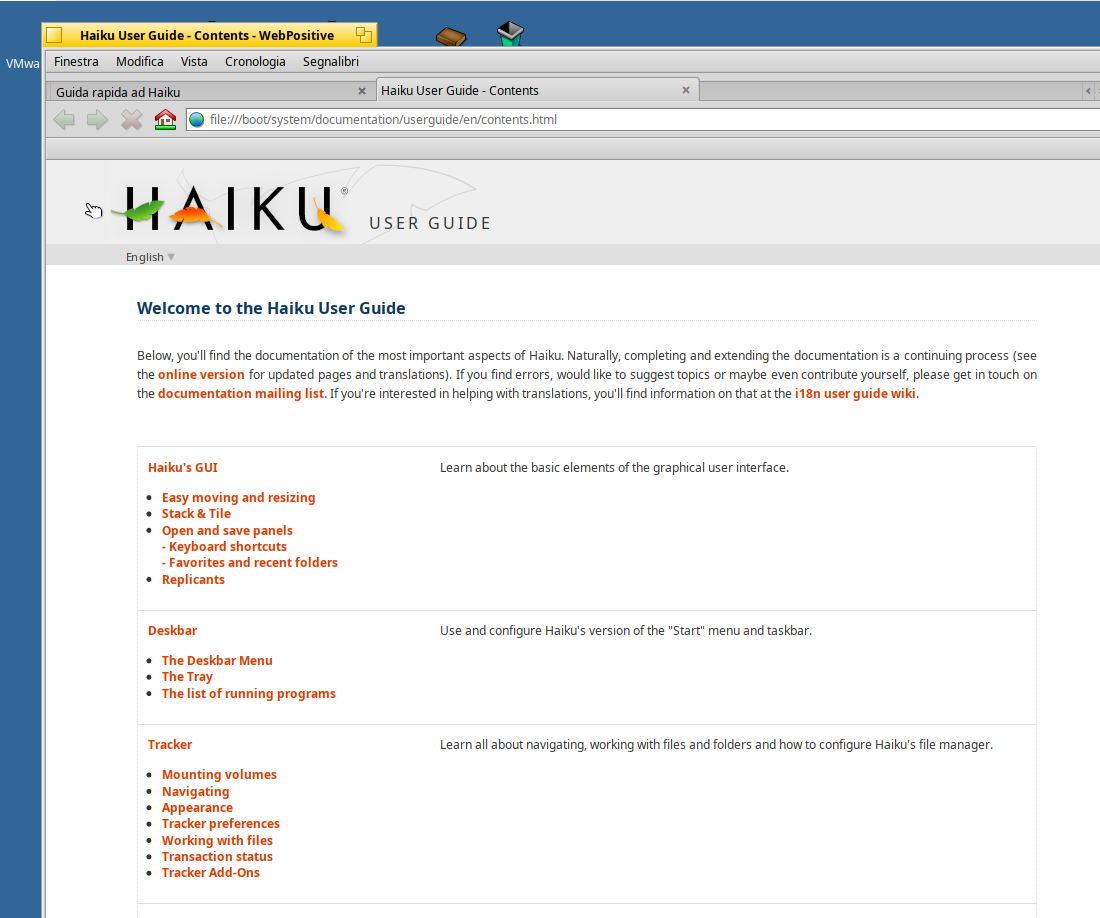The width and height of the screenshot is (1100, 918).
Task: Click the window title 'Haiku User Guide - Contents - WebPositive'
Action: point(207,35)
